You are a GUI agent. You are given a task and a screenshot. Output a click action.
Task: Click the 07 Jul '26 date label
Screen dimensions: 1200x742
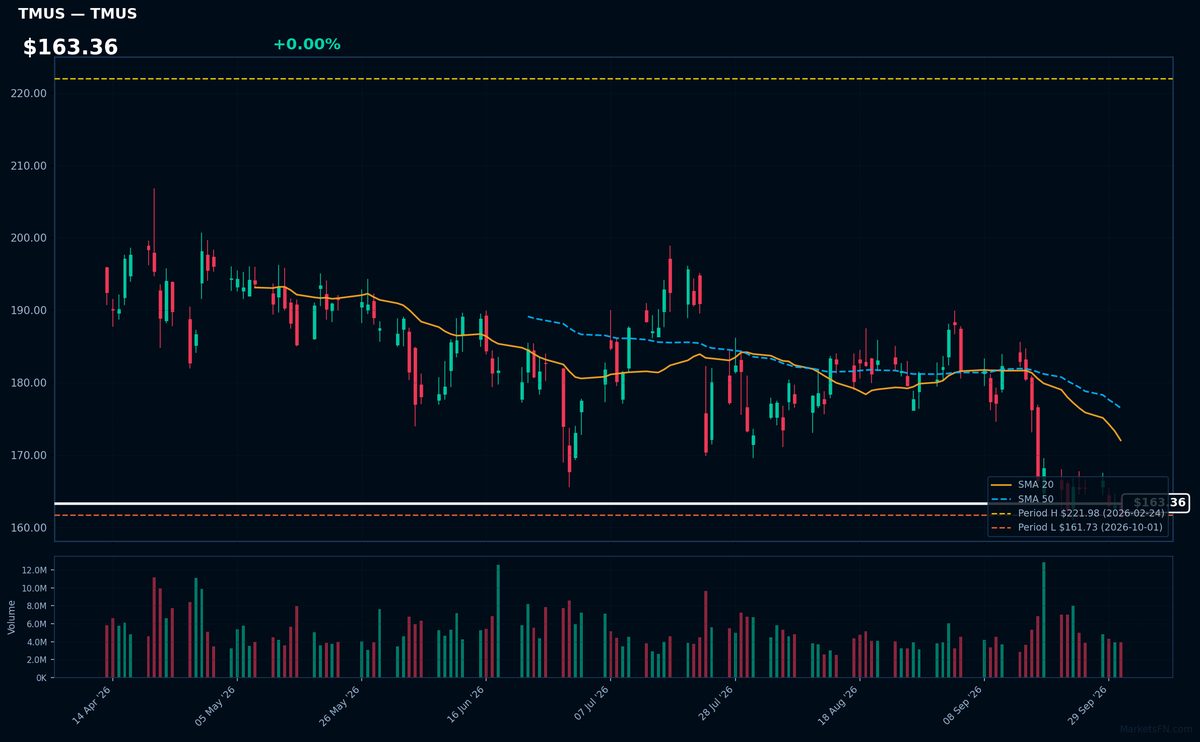590,704
